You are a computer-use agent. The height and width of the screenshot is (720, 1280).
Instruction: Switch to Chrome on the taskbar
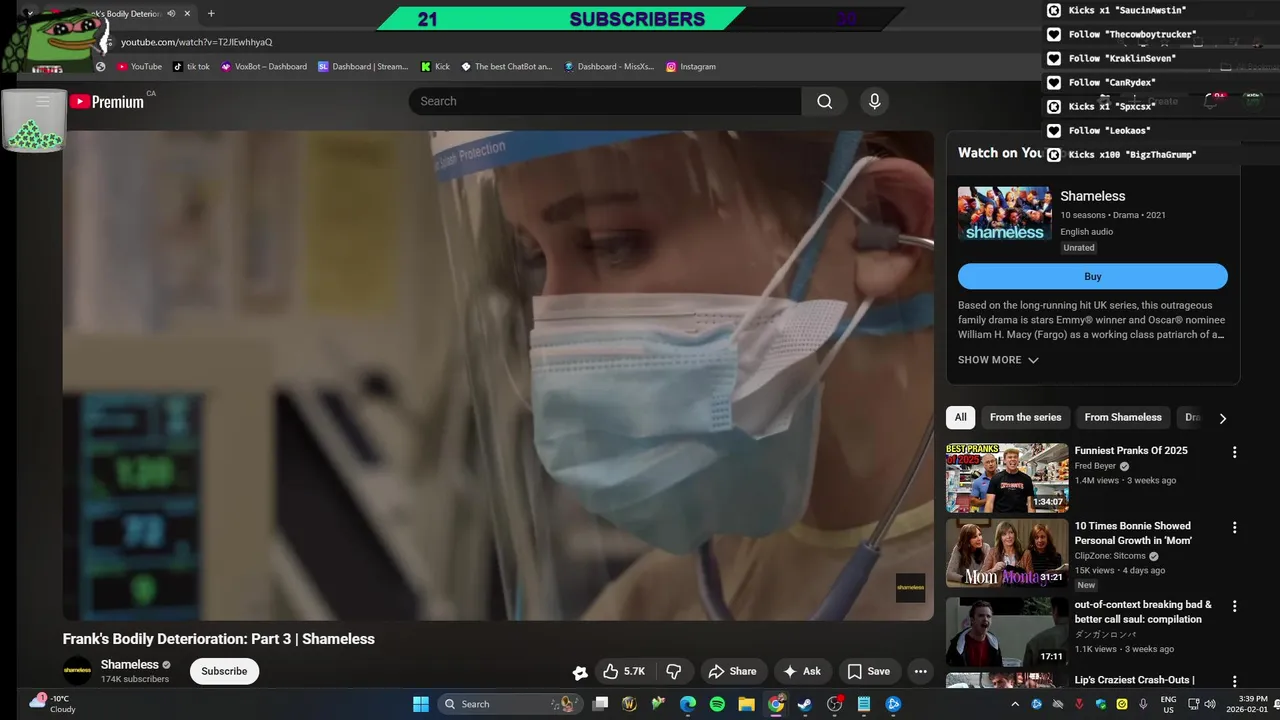pyautogui.click(x=776, y=704)
